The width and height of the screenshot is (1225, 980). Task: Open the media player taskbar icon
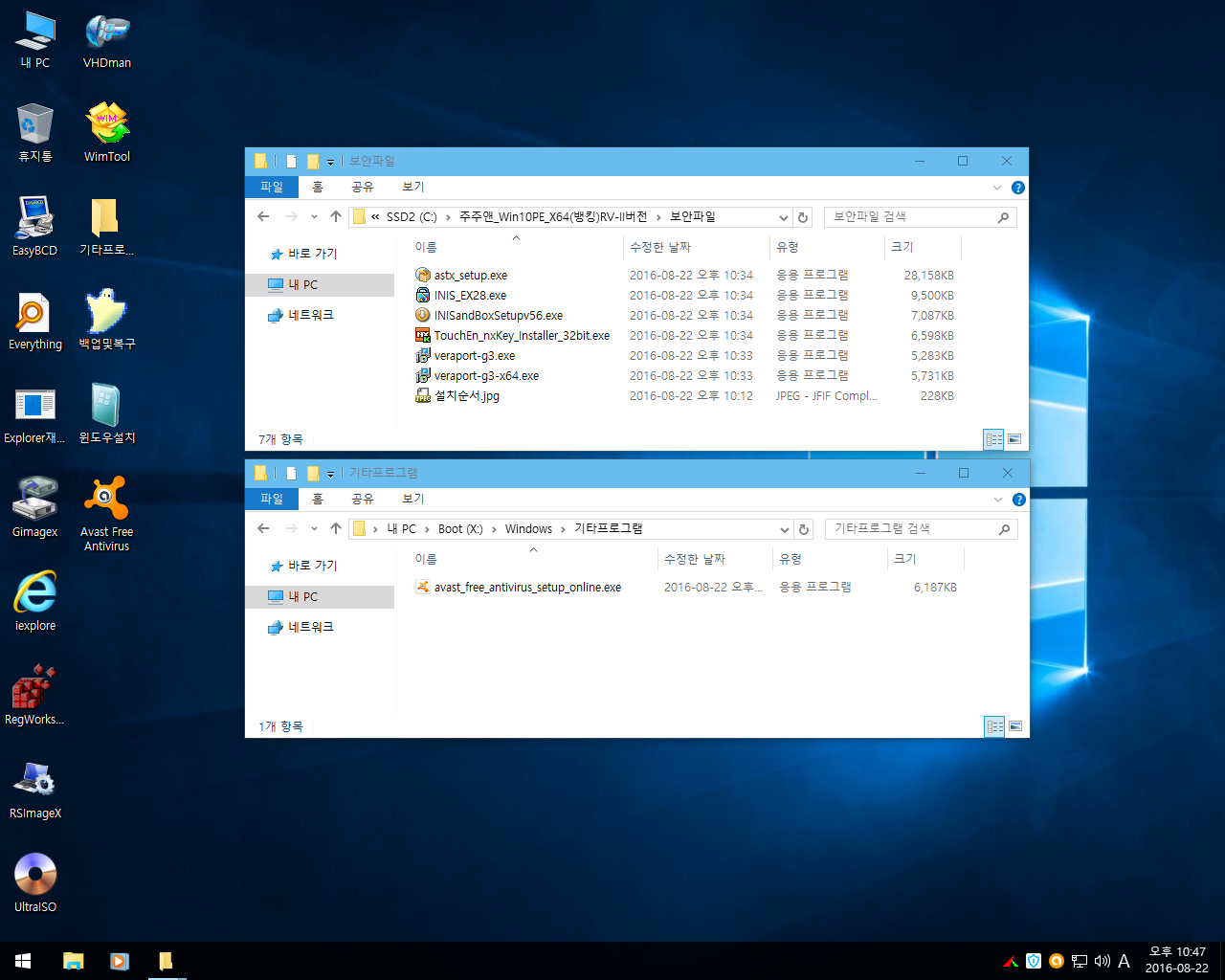tap(120, 961)
